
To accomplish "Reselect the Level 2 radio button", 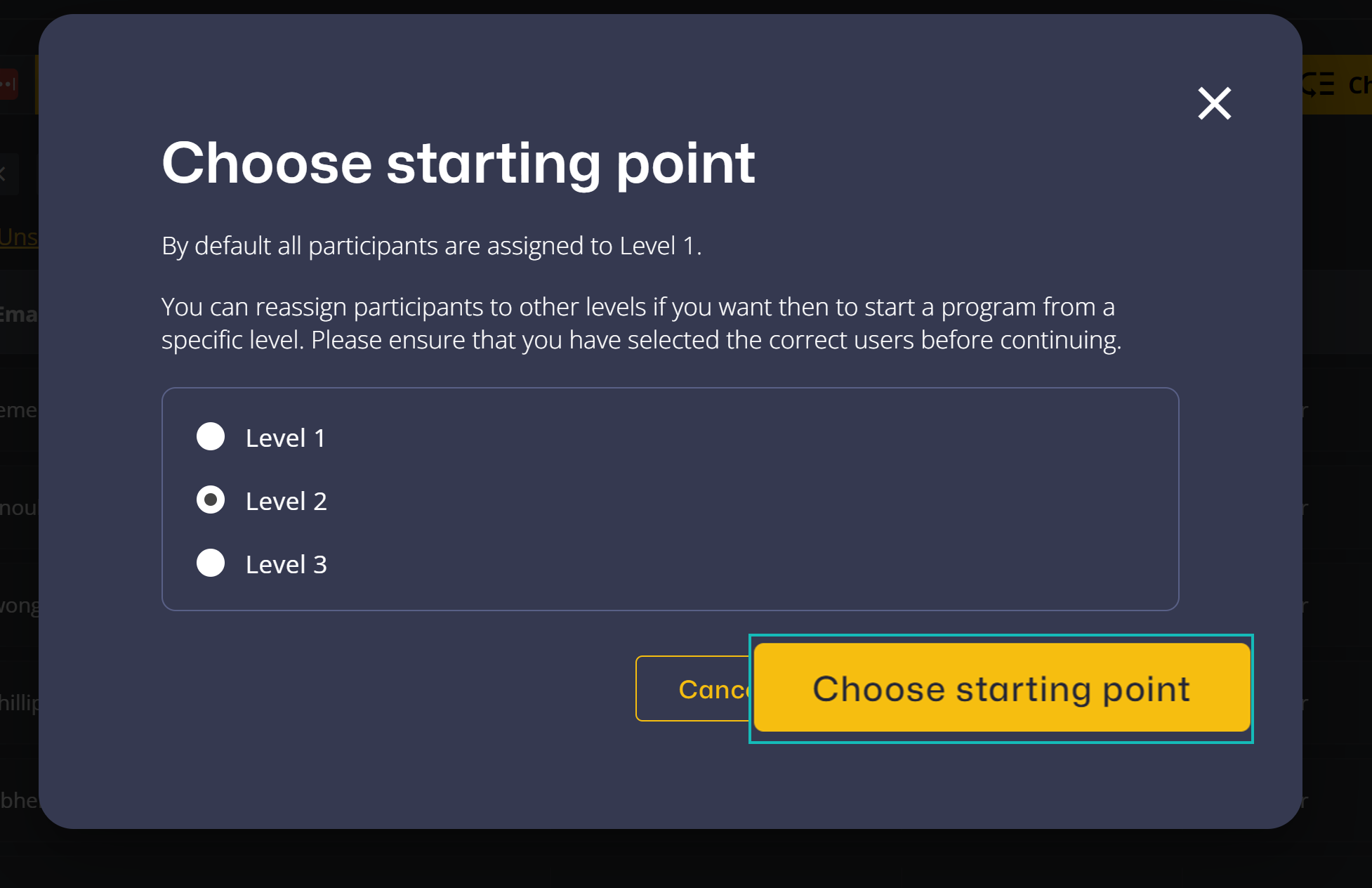I will click(211, 499).
